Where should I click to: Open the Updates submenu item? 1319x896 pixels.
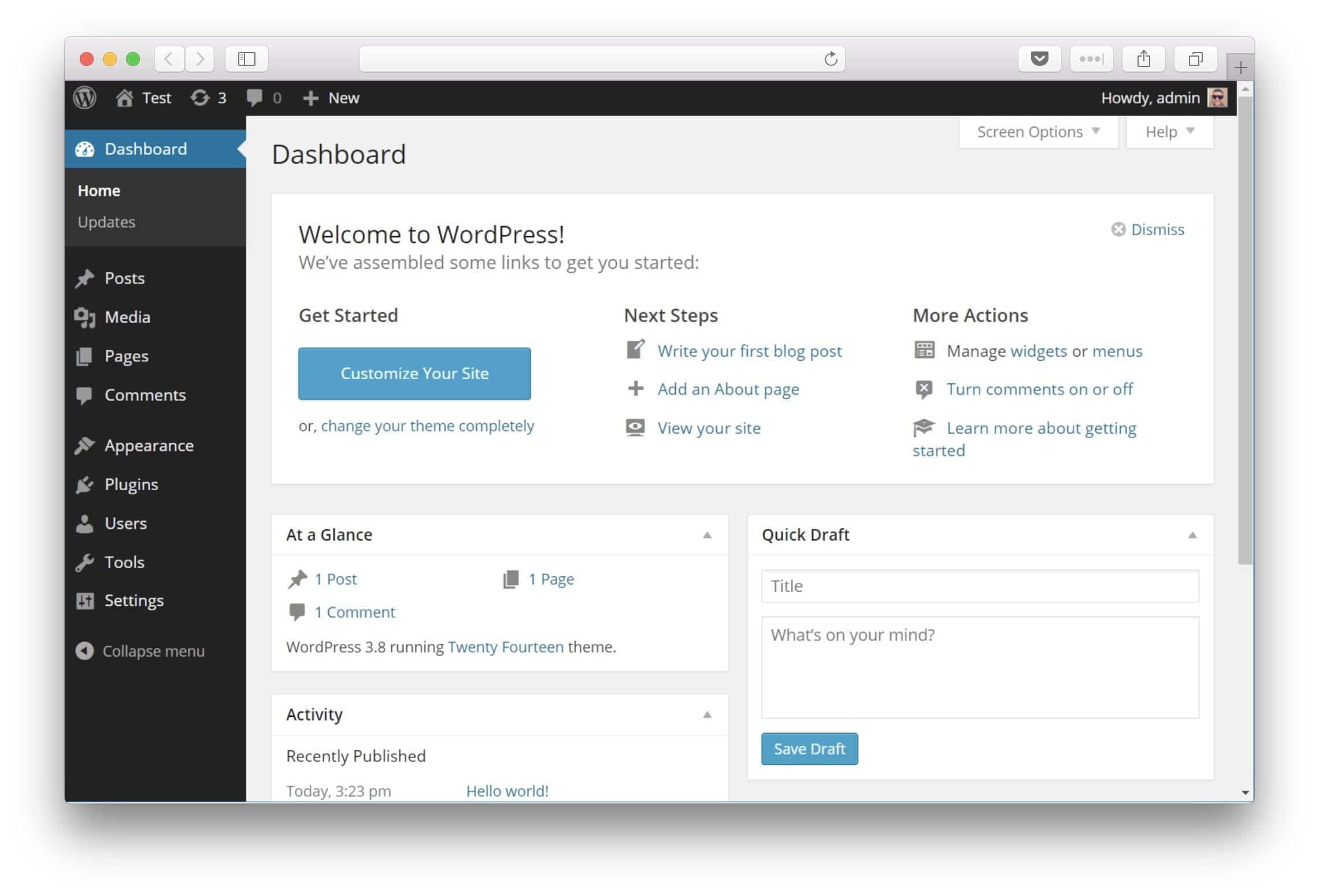point(106,222)
